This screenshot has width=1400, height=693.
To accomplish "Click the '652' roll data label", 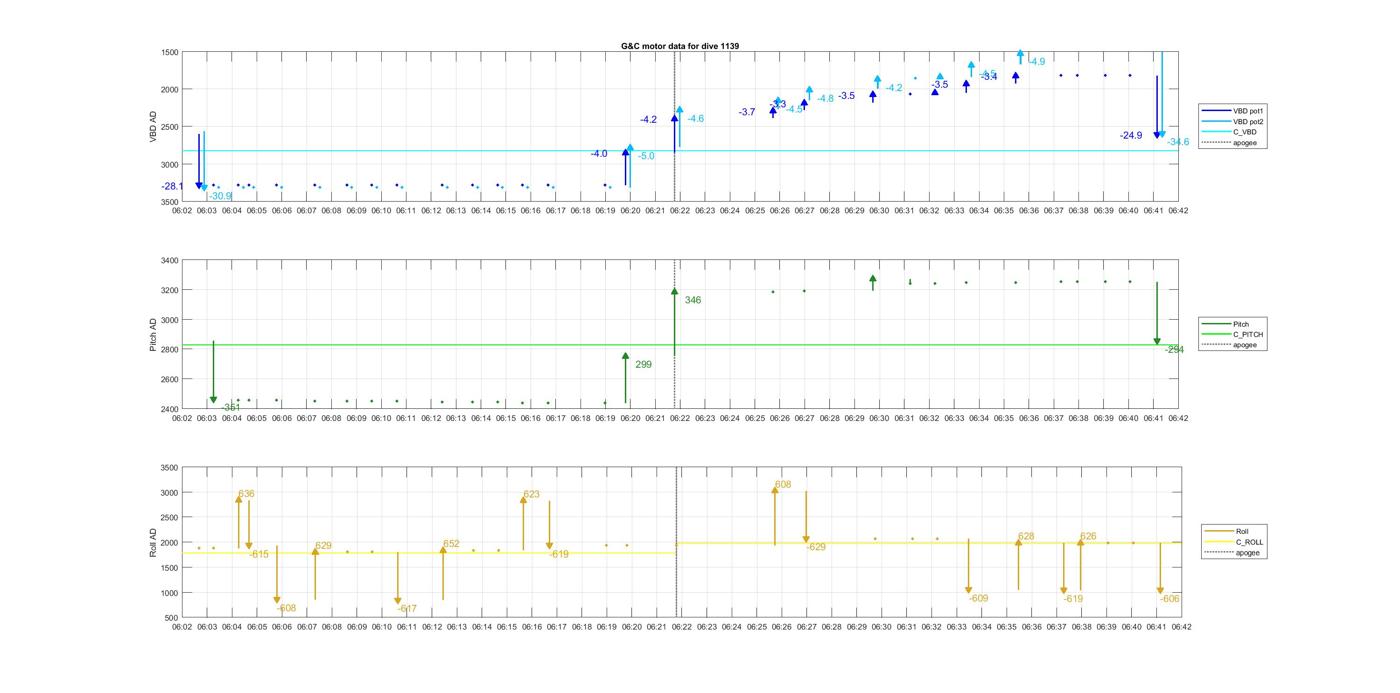I will (451, 544).
